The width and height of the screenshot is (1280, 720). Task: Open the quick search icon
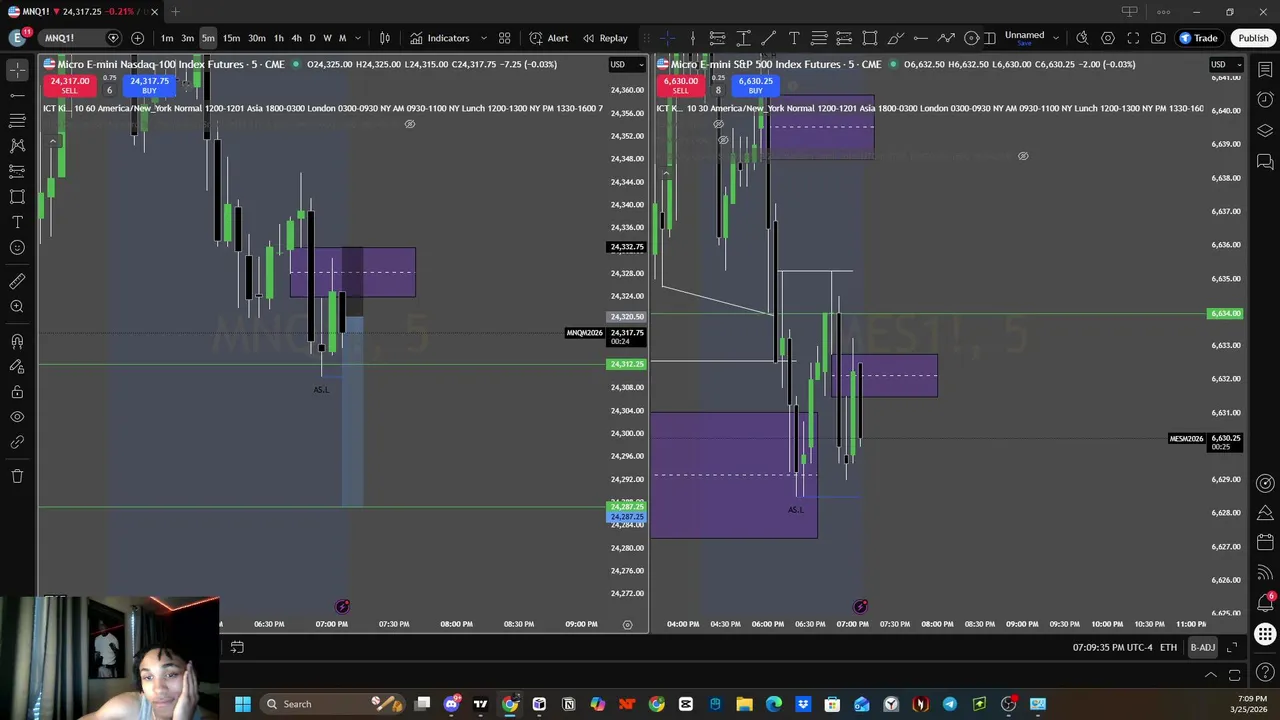point(1082,38)
